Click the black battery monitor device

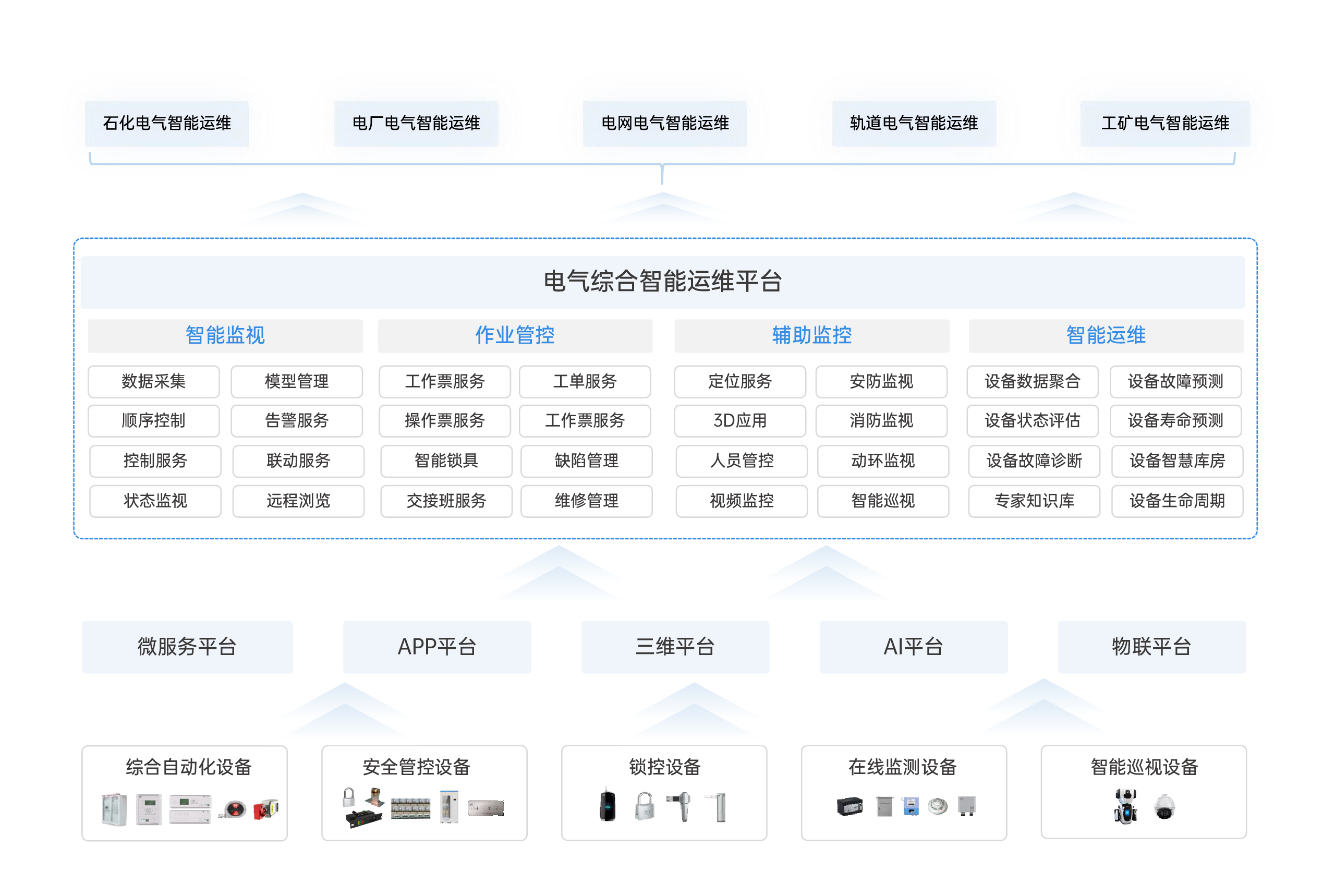(849, 806)
